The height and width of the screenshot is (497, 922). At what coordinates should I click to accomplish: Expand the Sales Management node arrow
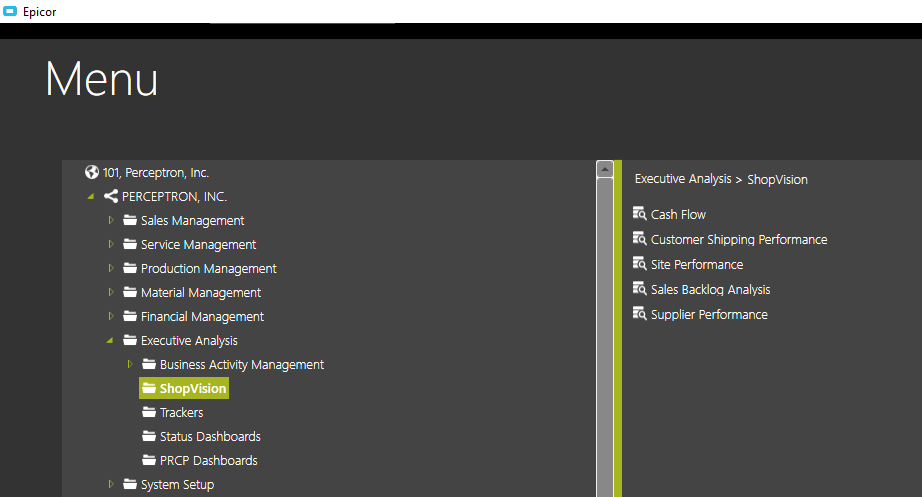(111, 220)
